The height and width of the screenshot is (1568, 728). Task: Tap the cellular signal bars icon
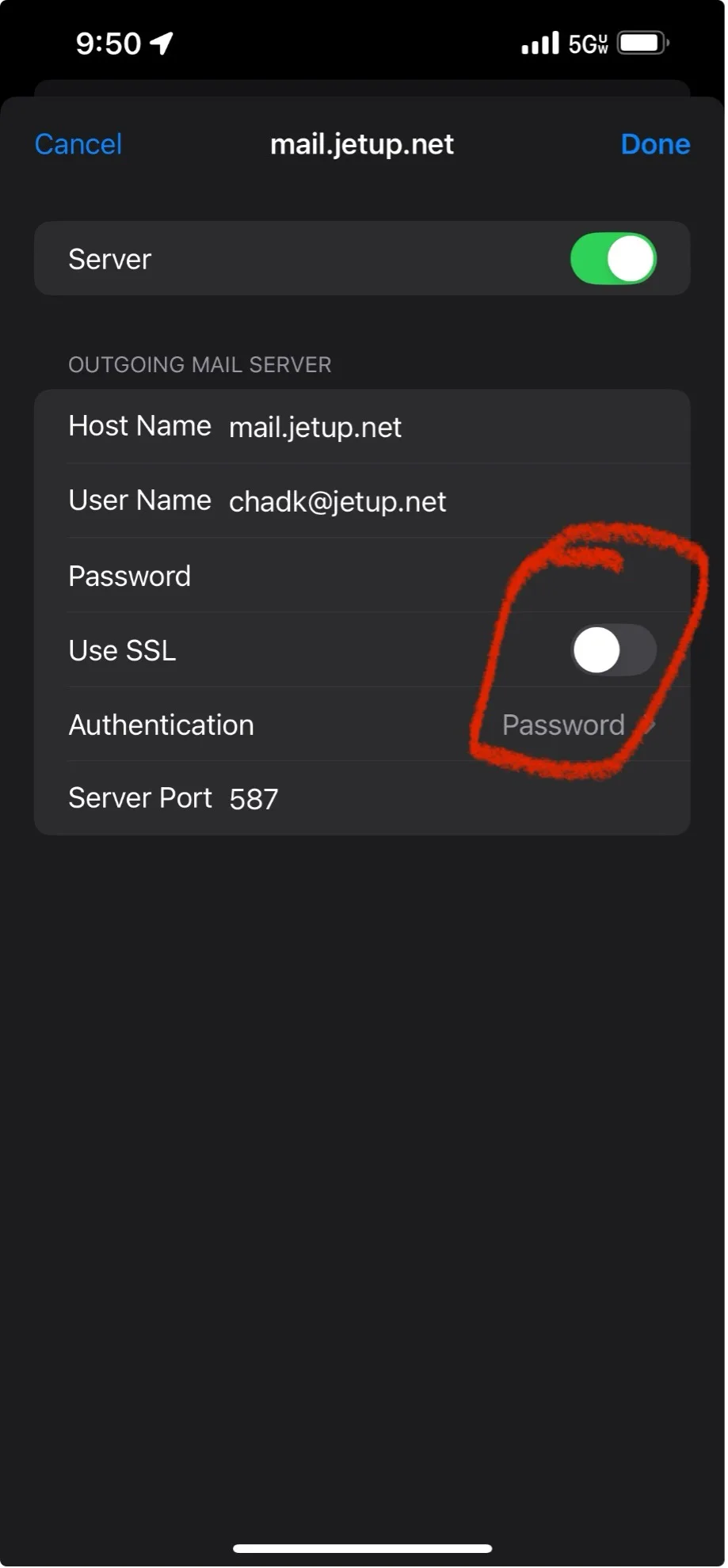click(x=540, y=44)
